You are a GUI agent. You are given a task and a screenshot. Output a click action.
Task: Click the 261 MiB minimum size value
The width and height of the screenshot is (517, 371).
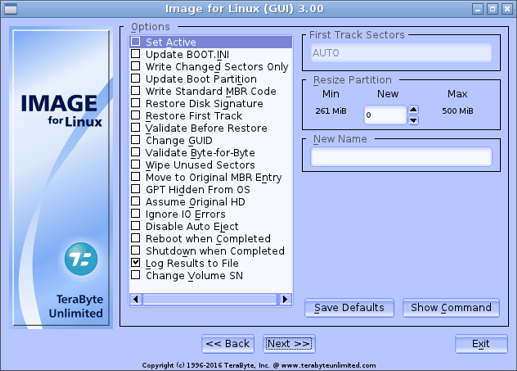coord(331,111)
